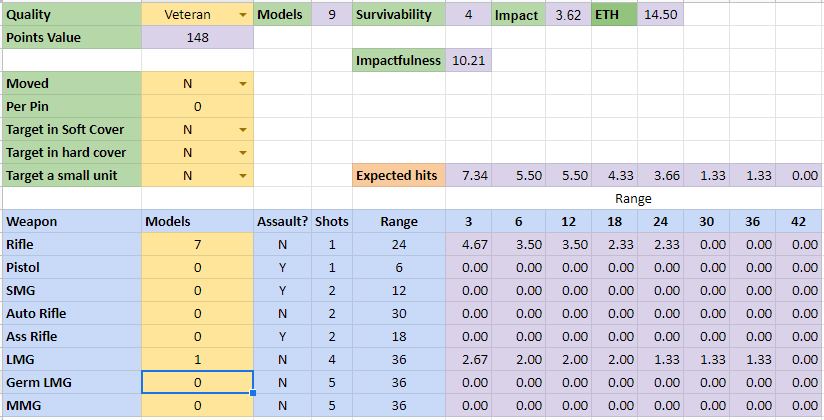Open the Target in Soft Cover dropdown

[x=242, y=130]
